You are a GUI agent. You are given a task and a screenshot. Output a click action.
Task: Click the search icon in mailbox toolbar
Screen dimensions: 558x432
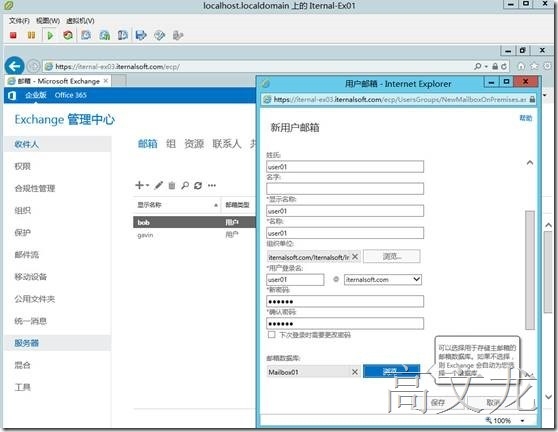click(x=185, y=185)
